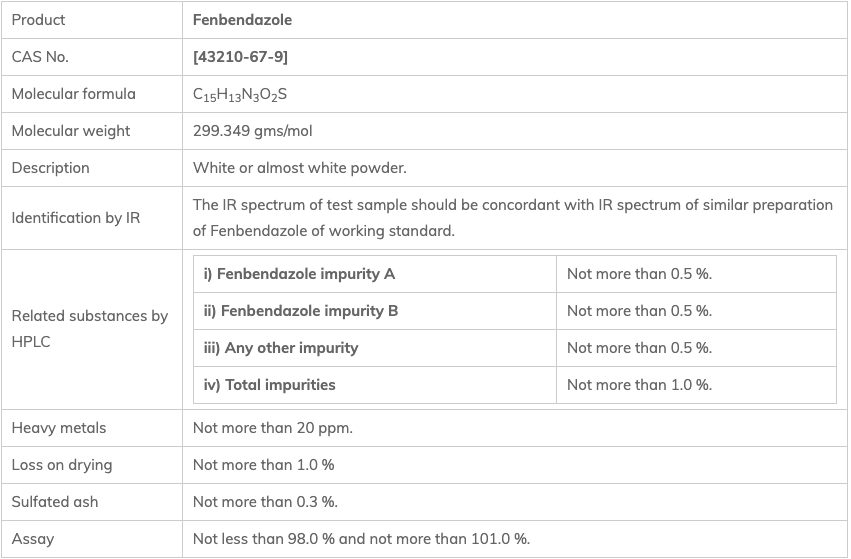Click 'Any other impurity' entry
The width and height of the screenshot is (851, 559).
click(280, 347)
